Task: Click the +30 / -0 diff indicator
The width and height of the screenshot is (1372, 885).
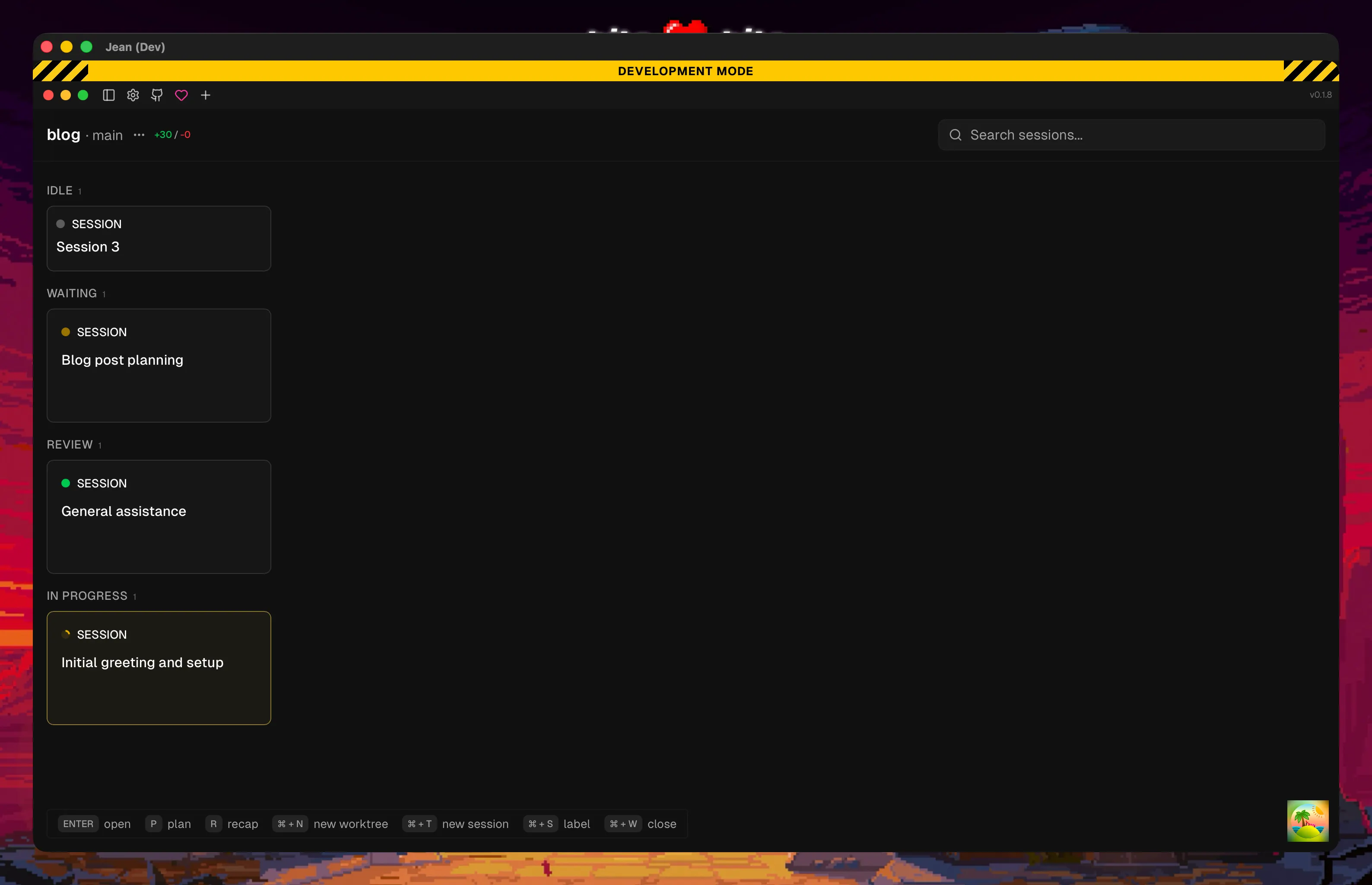Action: coord(172,135)
